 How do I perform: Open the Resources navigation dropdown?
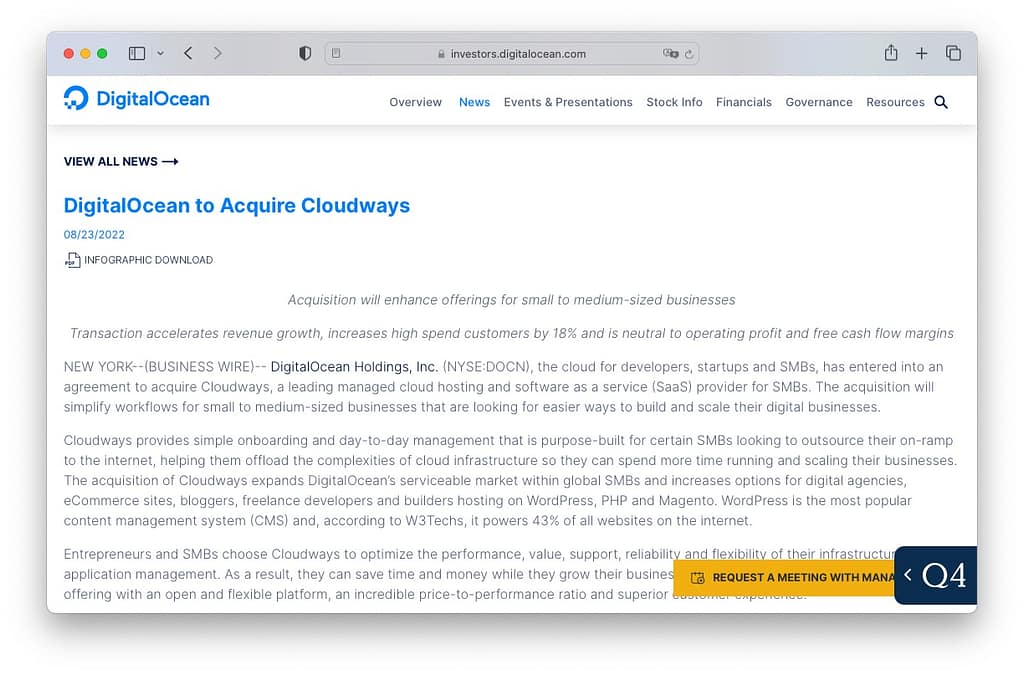(894, 102)
